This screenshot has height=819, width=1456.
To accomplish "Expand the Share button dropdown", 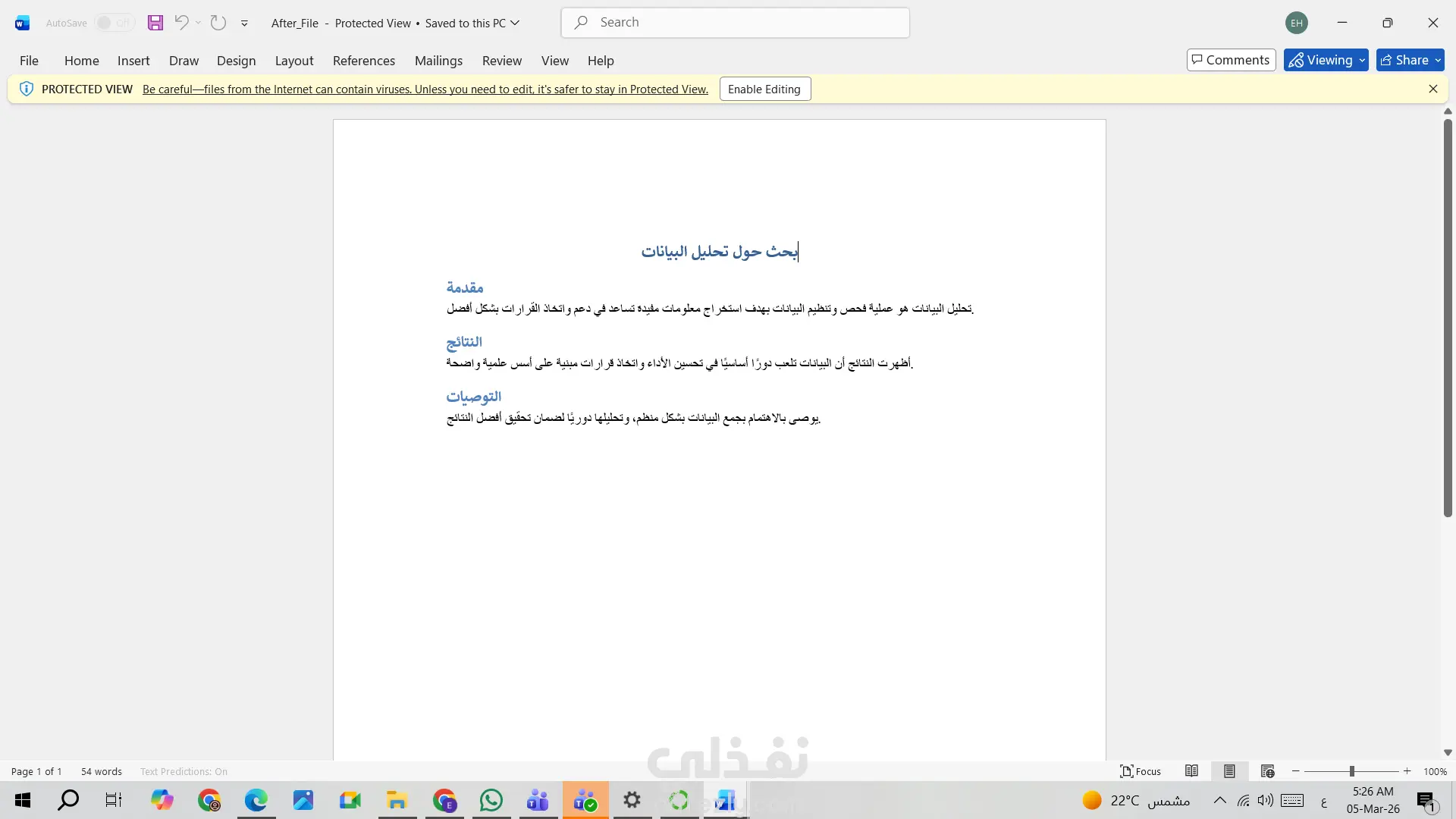I will point(1438,60).
